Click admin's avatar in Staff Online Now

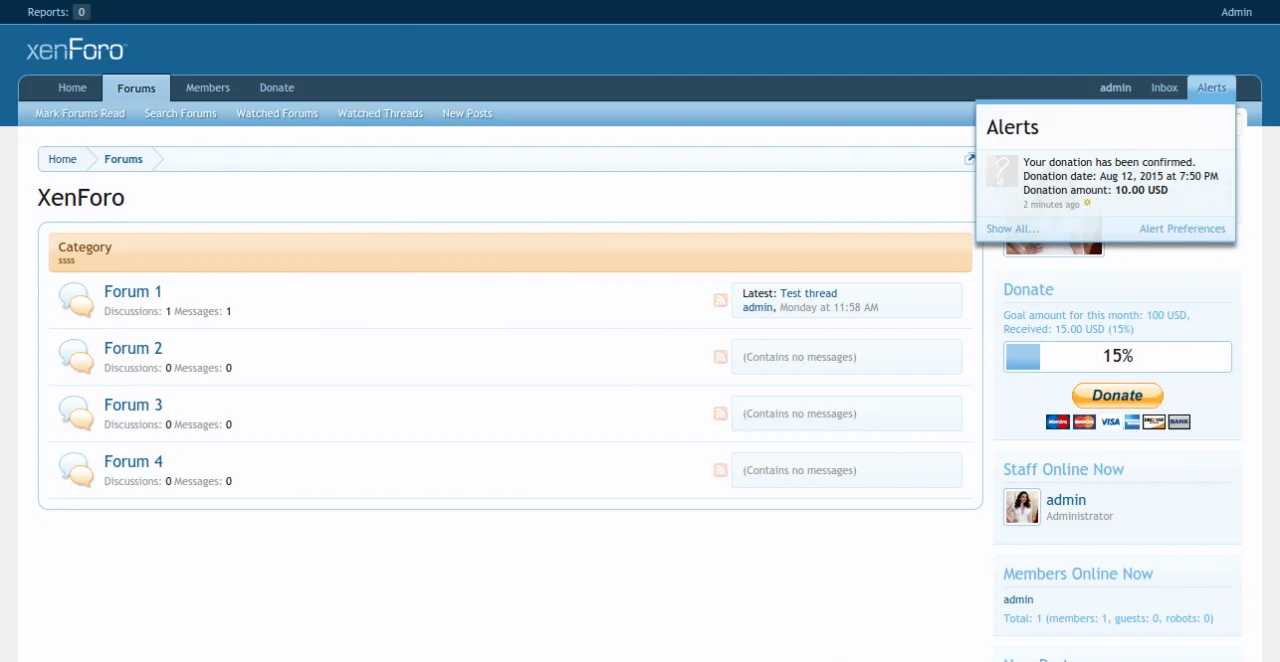click(1022, 507)
